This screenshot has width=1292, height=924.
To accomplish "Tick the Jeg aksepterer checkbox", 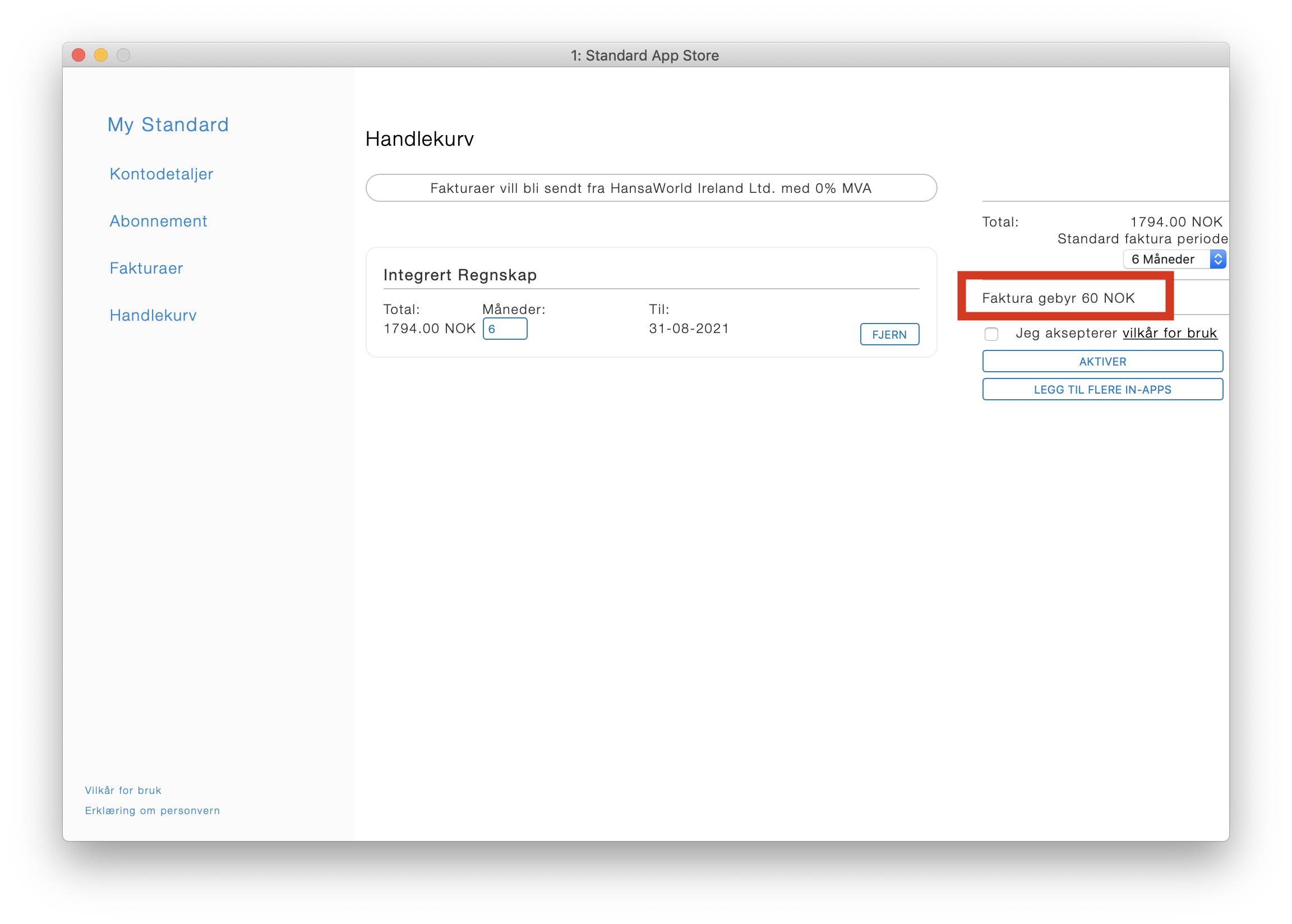I will point(991,334).
